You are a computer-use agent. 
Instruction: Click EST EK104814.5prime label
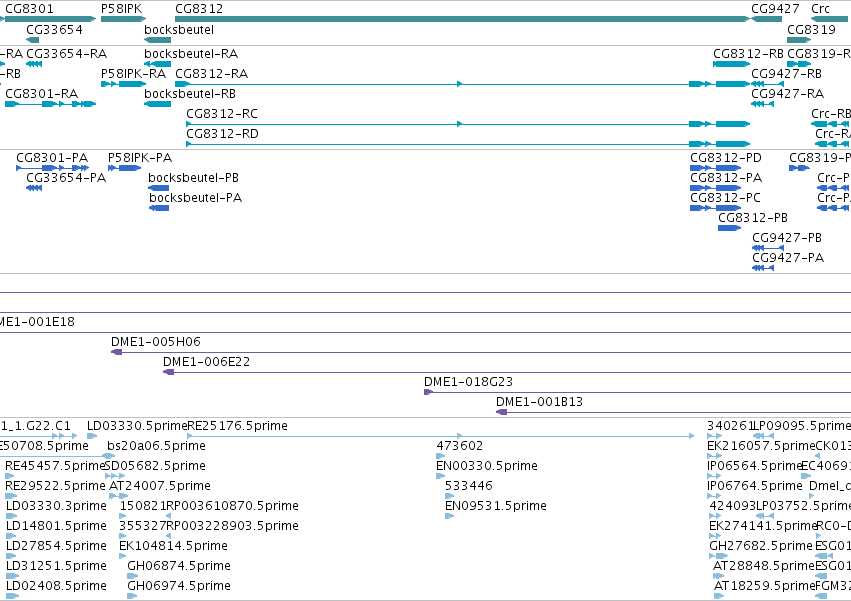pyautogui.click(x=174, y=547)
